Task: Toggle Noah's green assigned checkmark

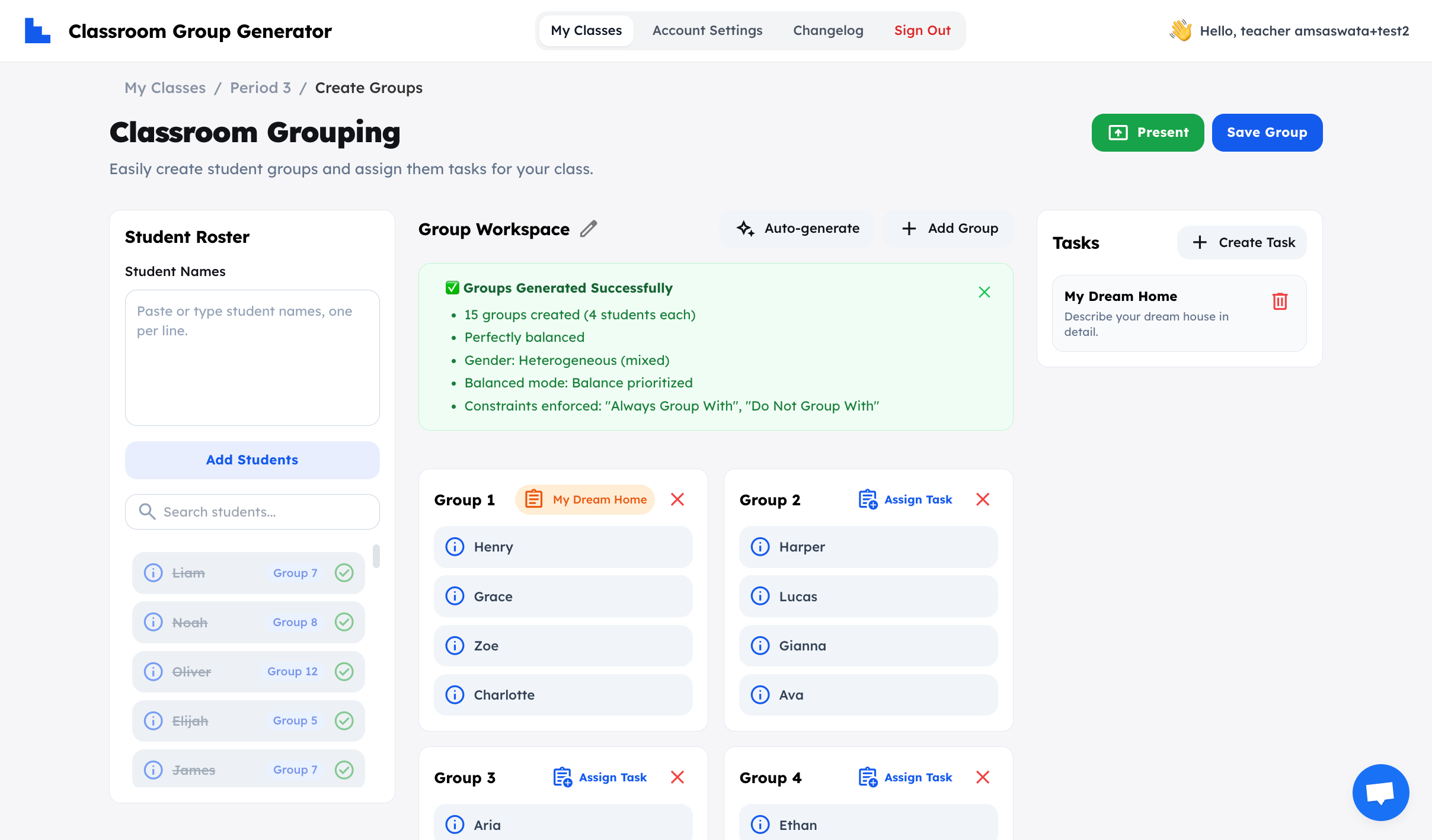Action: (344, 622)
